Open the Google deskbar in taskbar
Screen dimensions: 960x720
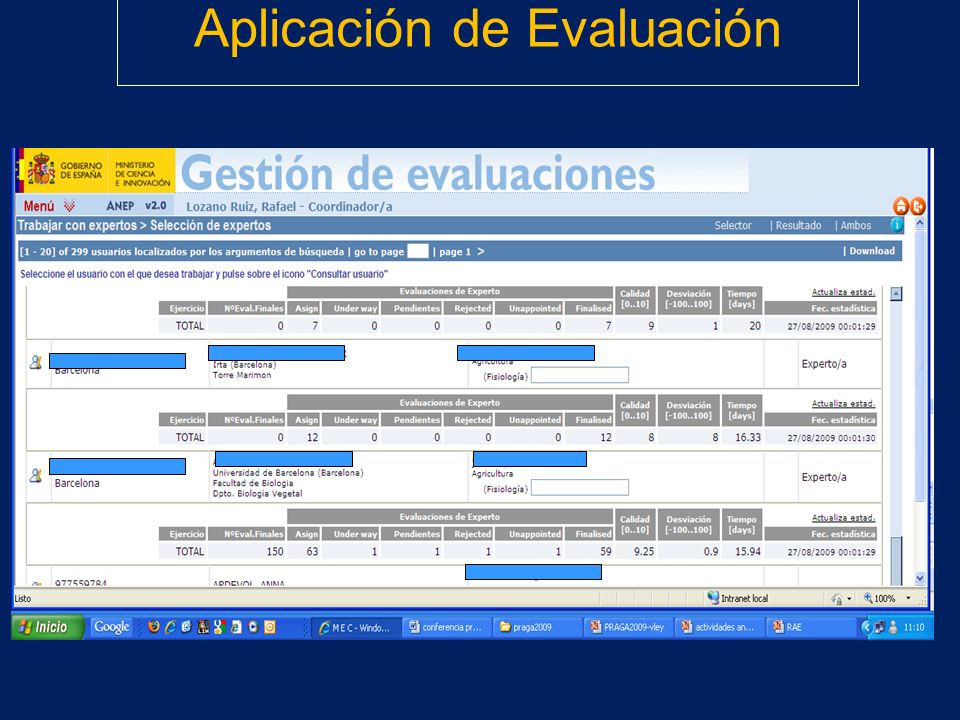tap(111, 627)
